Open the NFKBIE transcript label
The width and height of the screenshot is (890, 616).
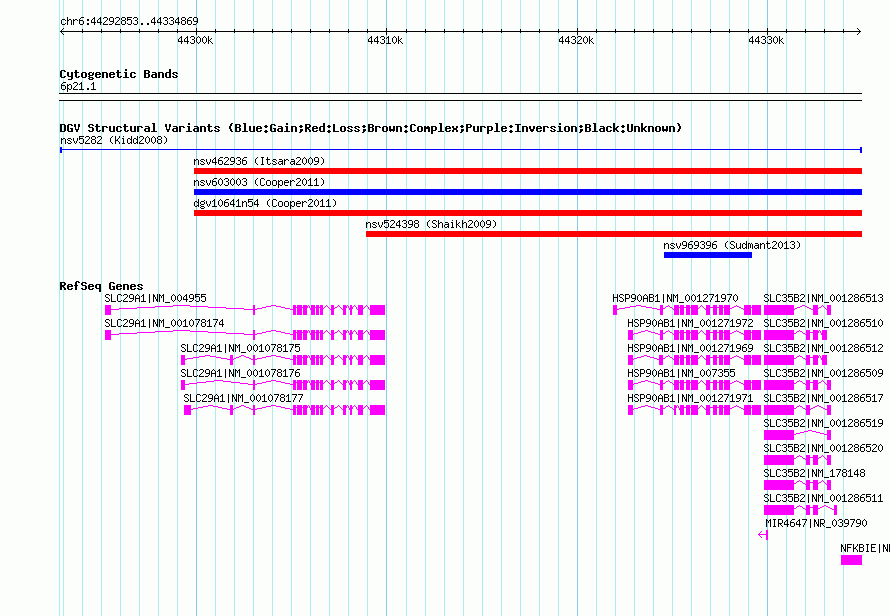(865, 548)
